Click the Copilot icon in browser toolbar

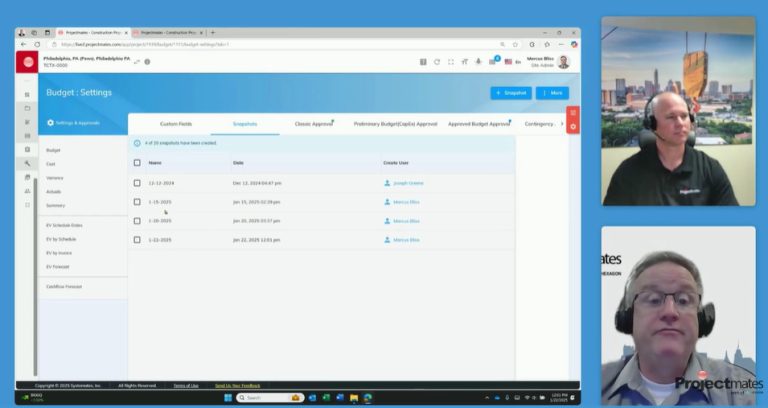click(574, 44)
